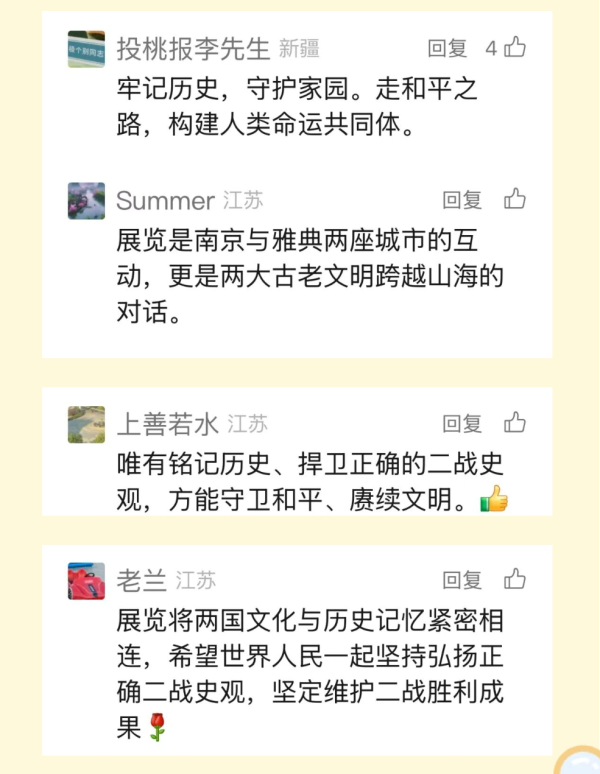The width and height of the screenshot is (600, 774).
Task: Reply to 投桃报李先生's comment
Action: pyautogui.click(x=447, y=48)
